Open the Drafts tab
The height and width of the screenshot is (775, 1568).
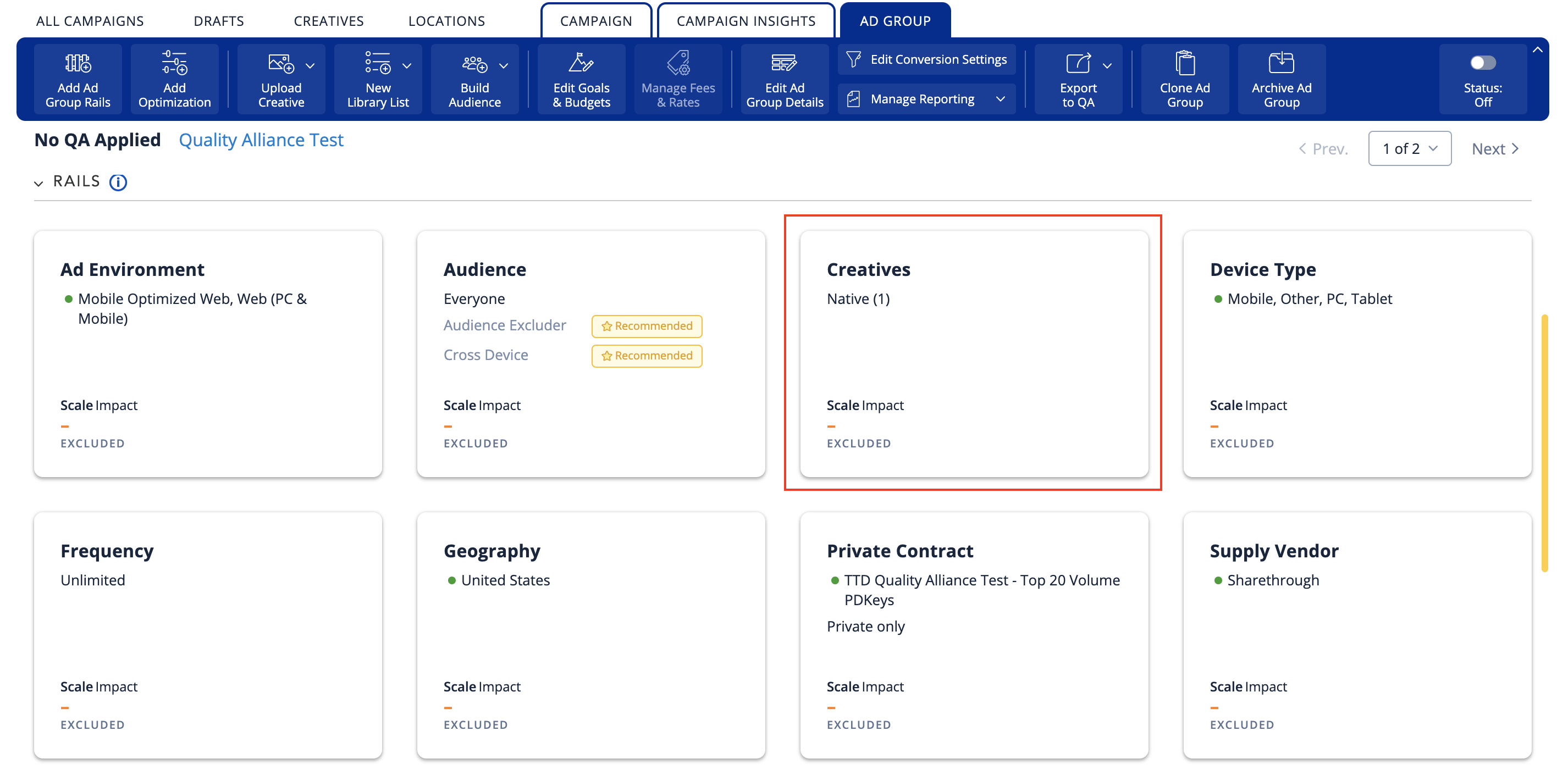(x=218, y=21)
